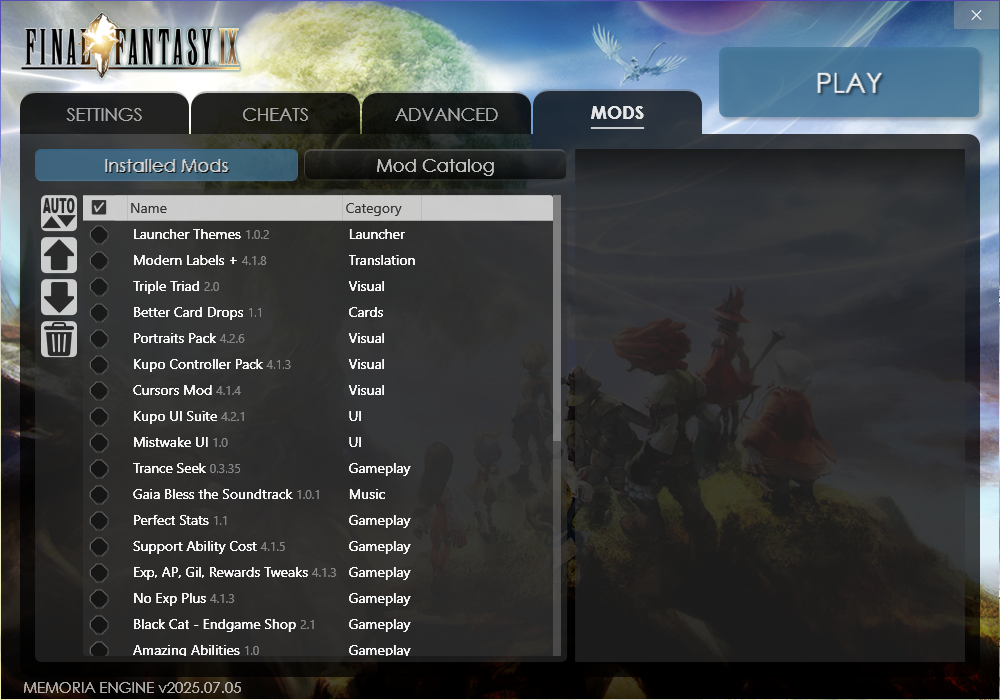Click the Launcher category cell
1000x700 pixels.
tap(377, 235)
